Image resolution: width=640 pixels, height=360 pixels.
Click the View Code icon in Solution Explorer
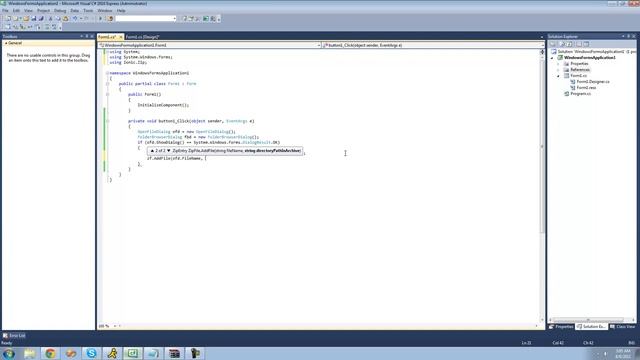tap(579, 44)
